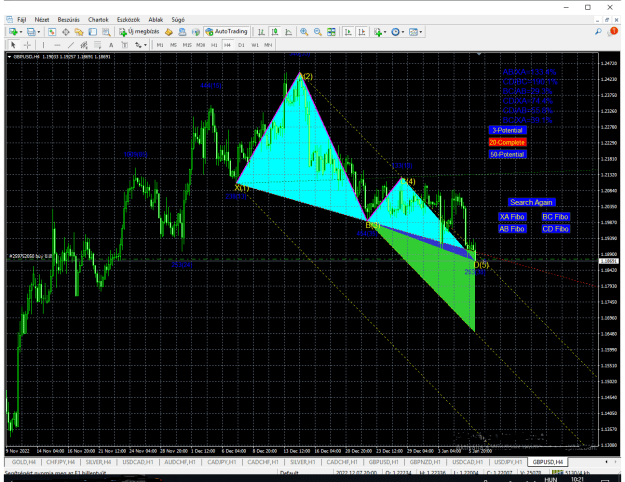This screenshot has height=482, width=625.
Task: Switch to the GBPNZD,H1 chart tab
Action: 425,462
